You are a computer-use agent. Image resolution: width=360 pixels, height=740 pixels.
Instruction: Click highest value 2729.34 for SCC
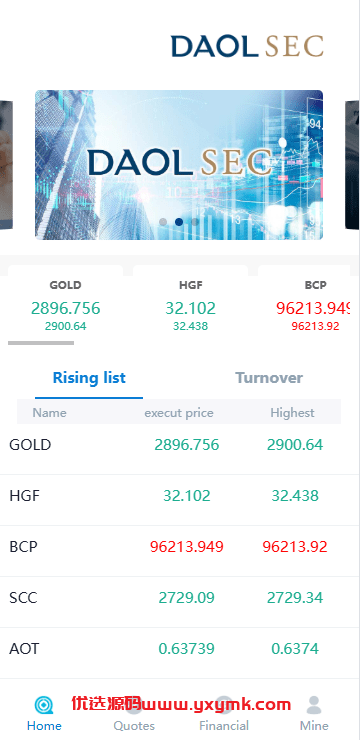(295, 597)
